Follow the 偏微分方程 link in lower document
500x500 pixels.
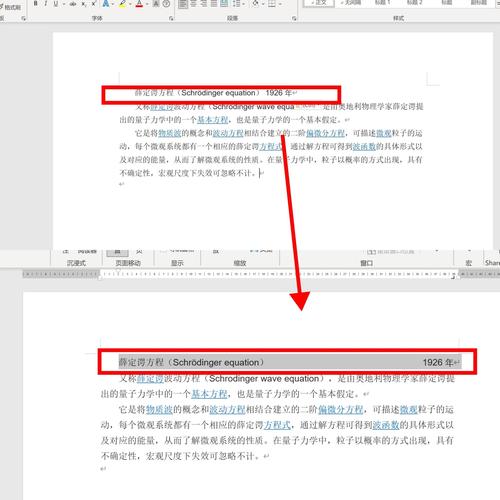(x=340, y=409)
